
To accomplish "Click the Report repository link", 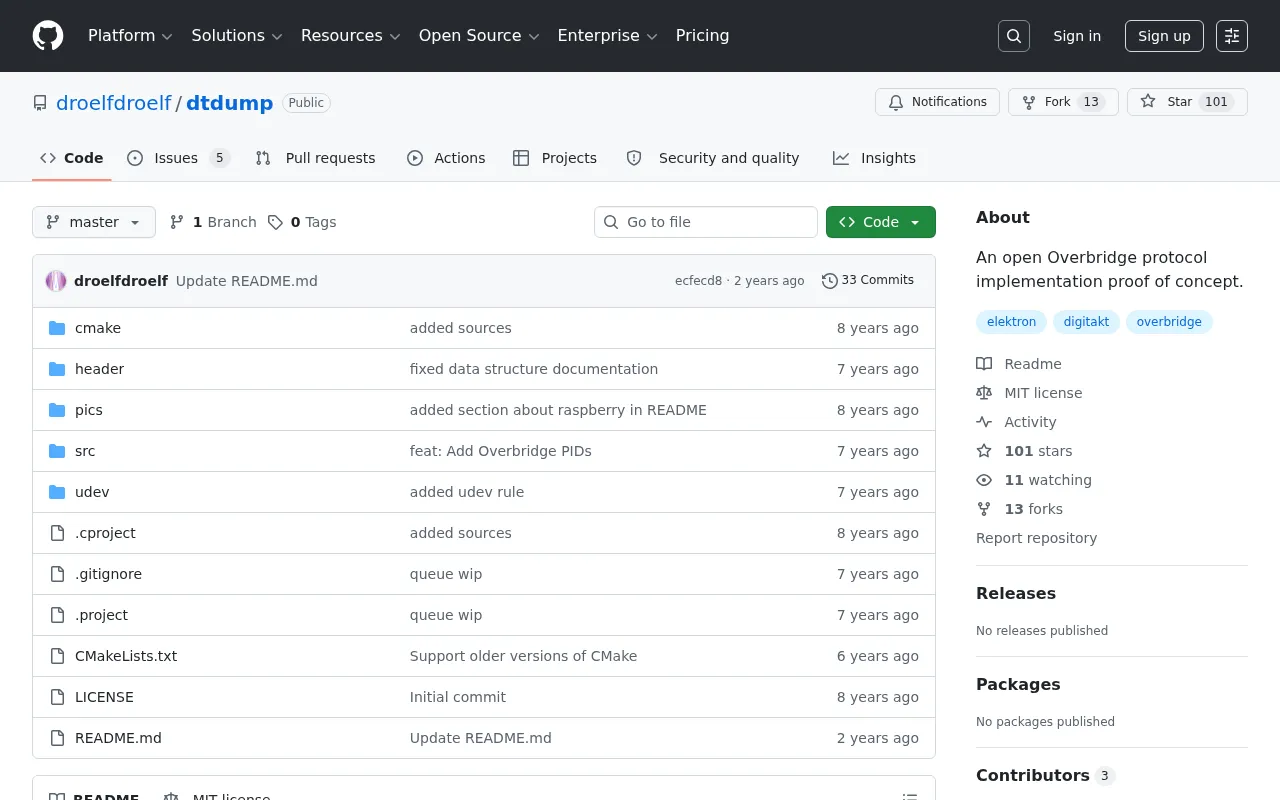I will click(x=1036, y=538).
